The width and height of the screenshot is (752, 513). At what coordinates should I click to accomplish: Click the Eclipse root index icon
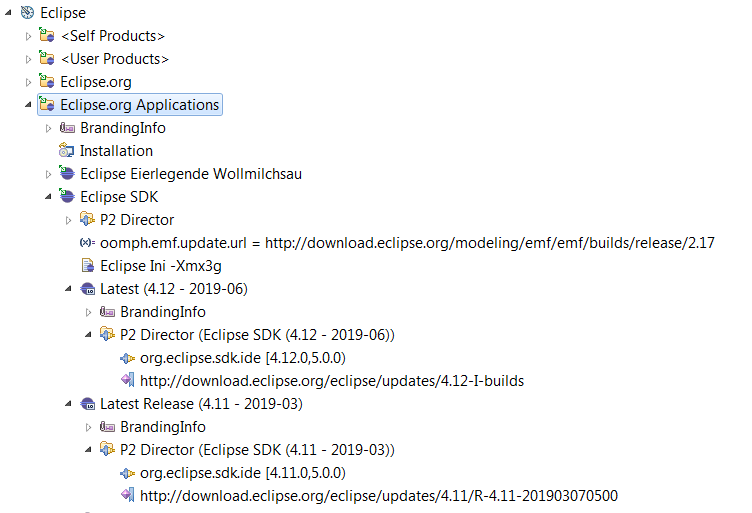pyautogui.click(x=27, y=12)
